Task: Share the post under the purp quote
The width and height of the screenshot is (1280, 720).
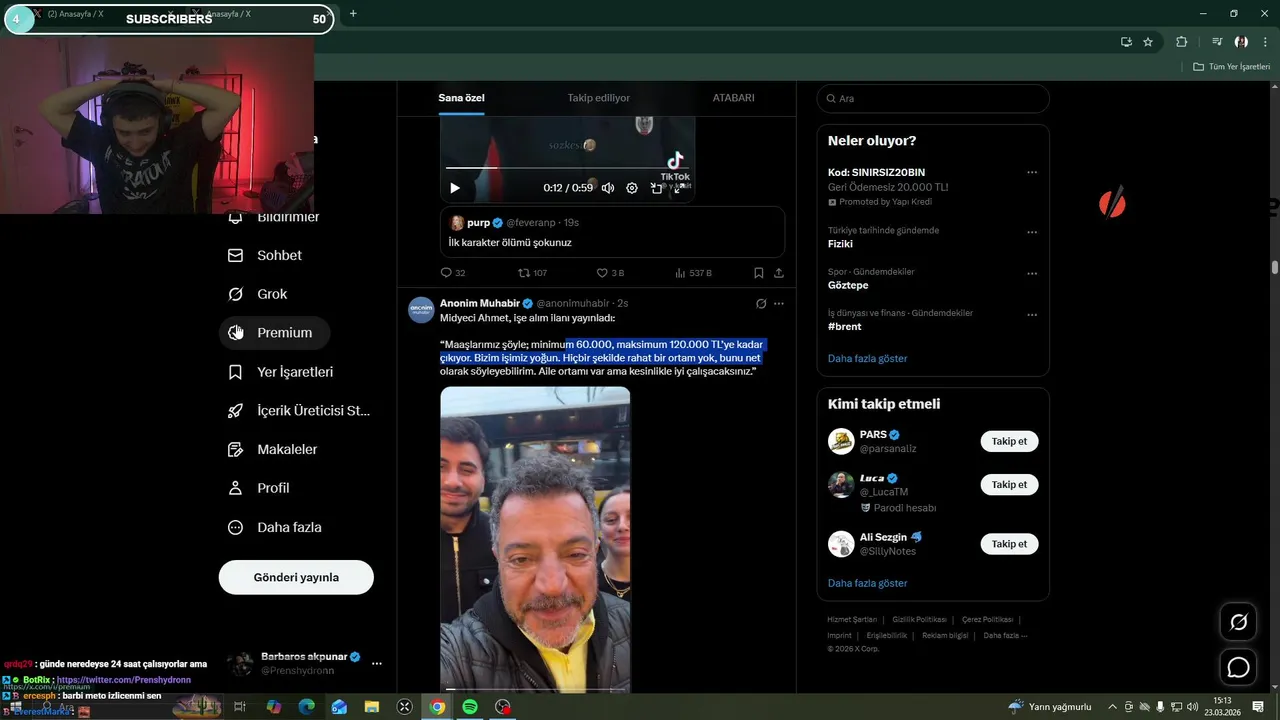Action: tap(779, 273)
